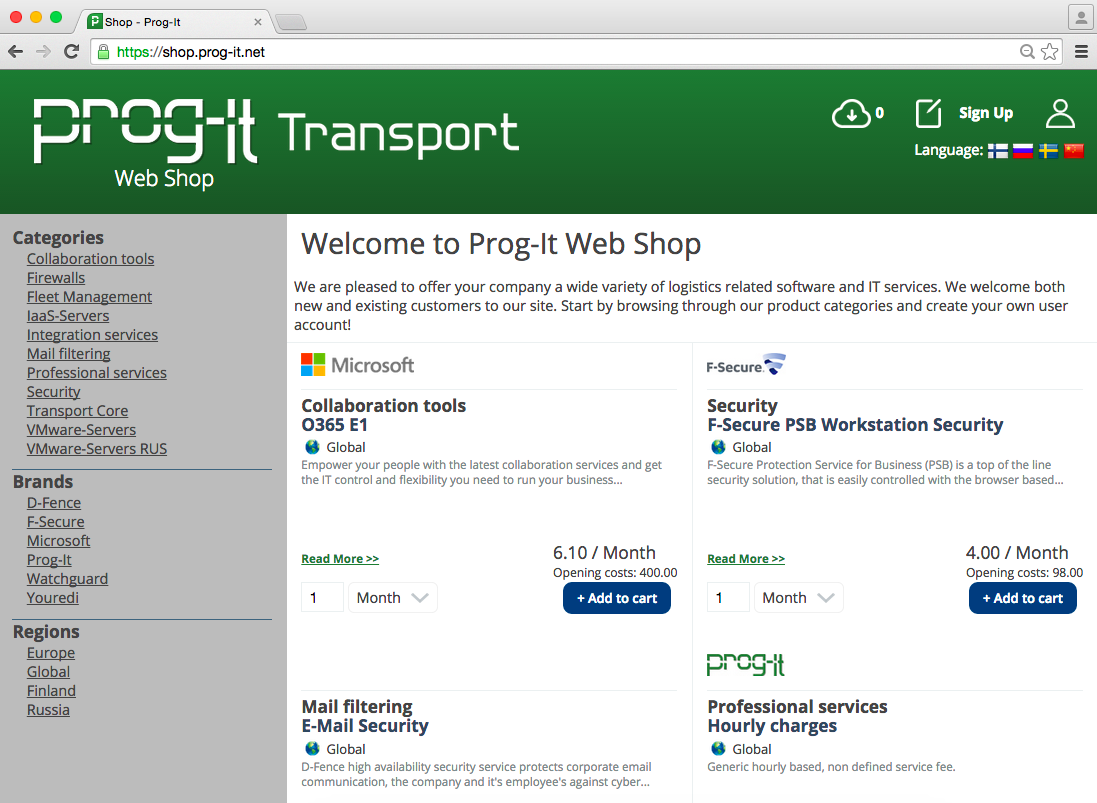Open a new browser tab
Viewport: 1097px width, 803px height.
pos(291,22)
